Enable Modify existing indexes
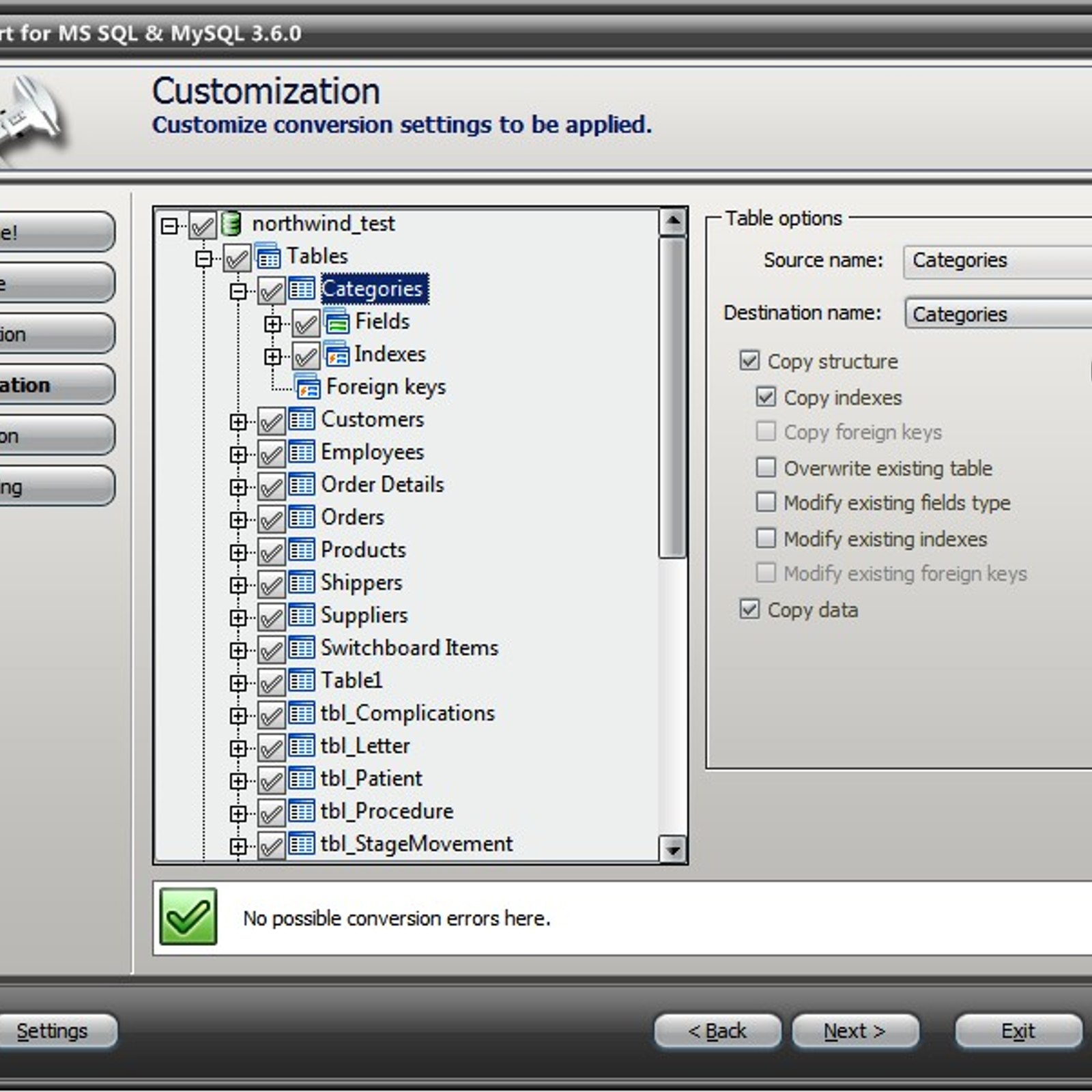The height and width of the screenshot is (1092, 1092). [x=766, y=538]
